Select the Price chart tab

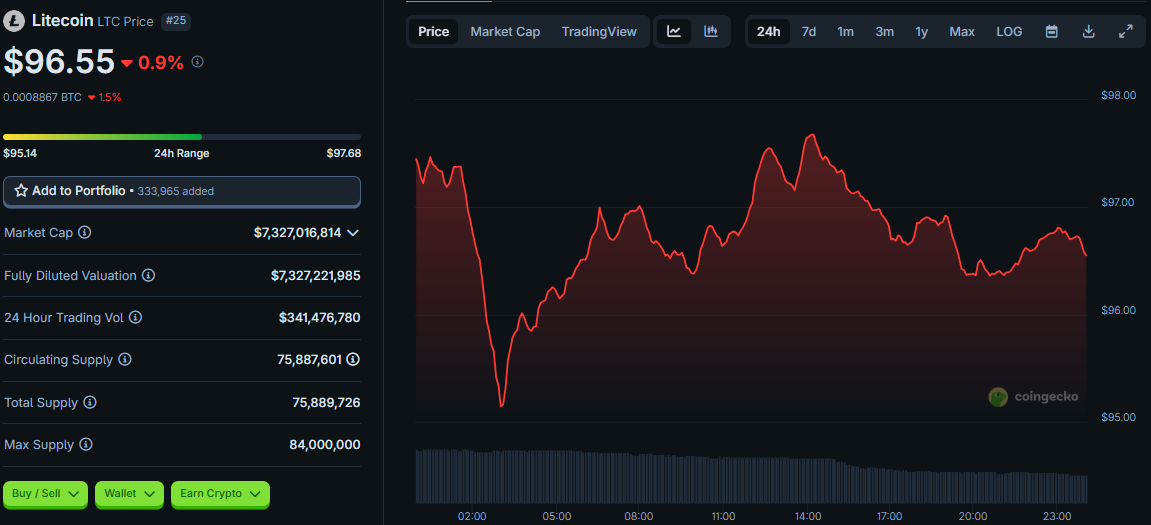click(x=434, y=32)
